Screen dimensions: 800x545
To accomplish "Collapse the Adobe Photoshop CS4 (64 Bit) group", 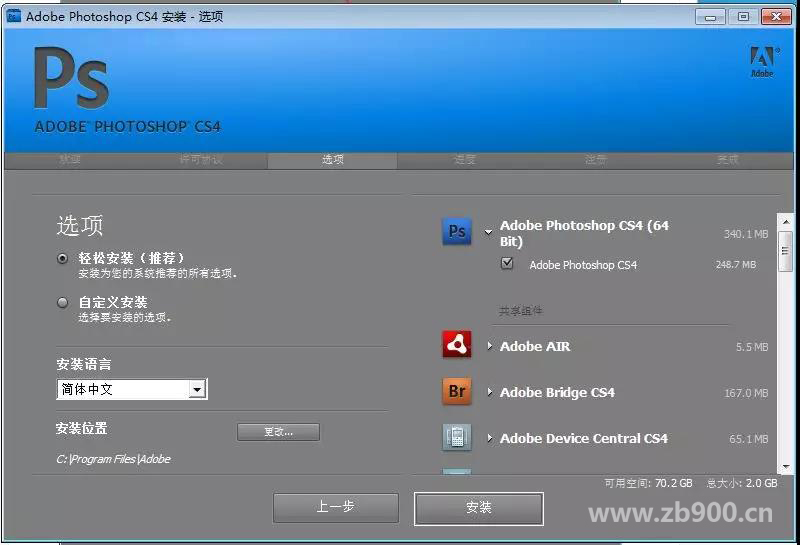I will pyautogui.click(x=489, y=232).
